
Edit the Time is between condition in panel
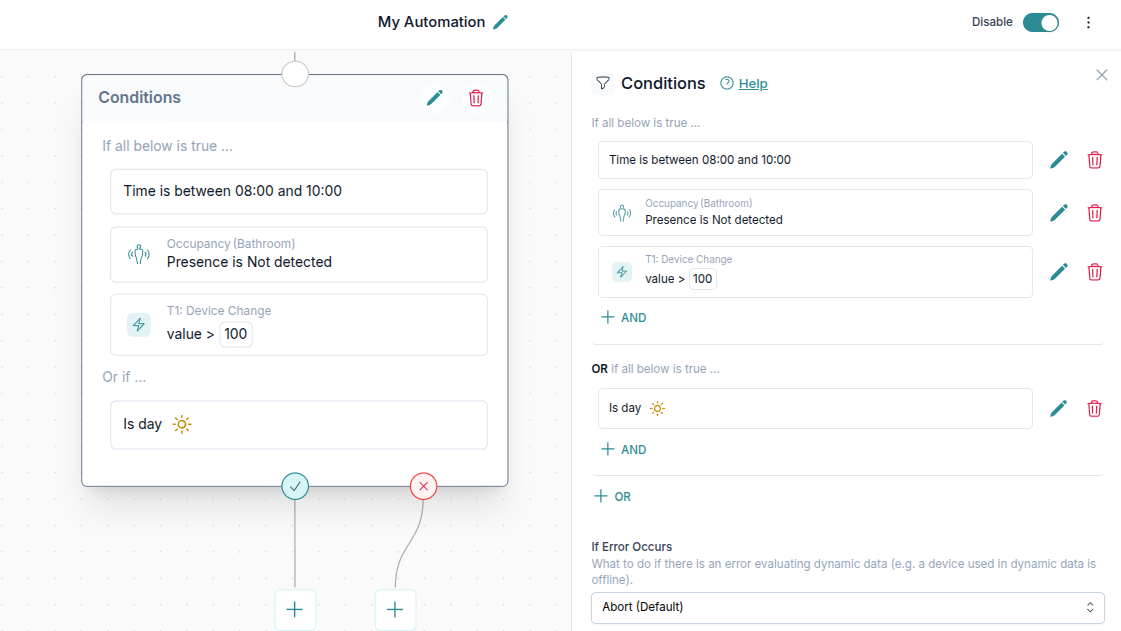pos(1059,160)
